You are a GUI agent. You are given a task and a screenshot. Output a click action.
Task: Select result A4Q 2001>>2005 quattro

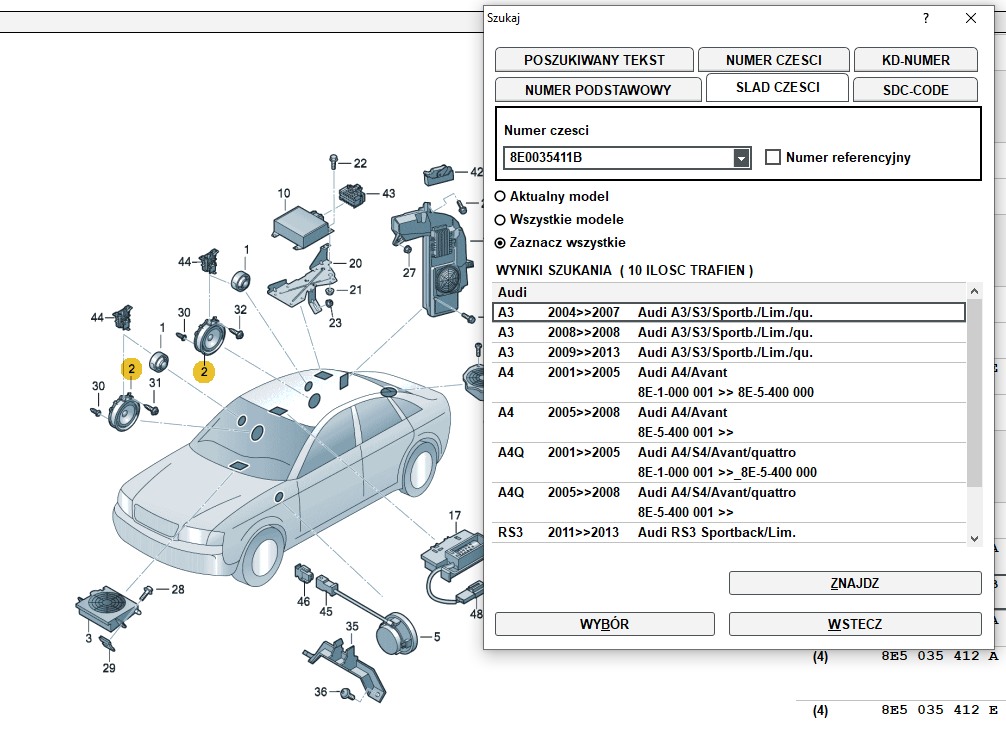tap(729, 462)
